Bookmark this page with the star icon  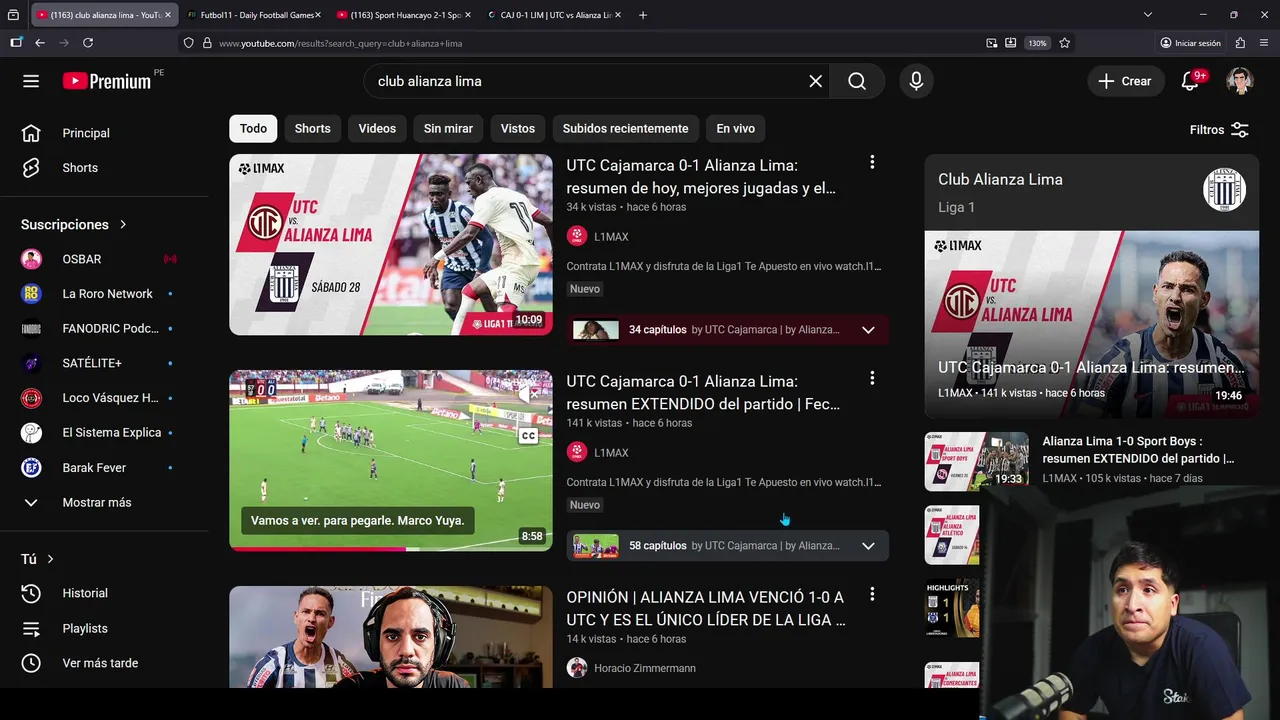(x=1065, y=43)
